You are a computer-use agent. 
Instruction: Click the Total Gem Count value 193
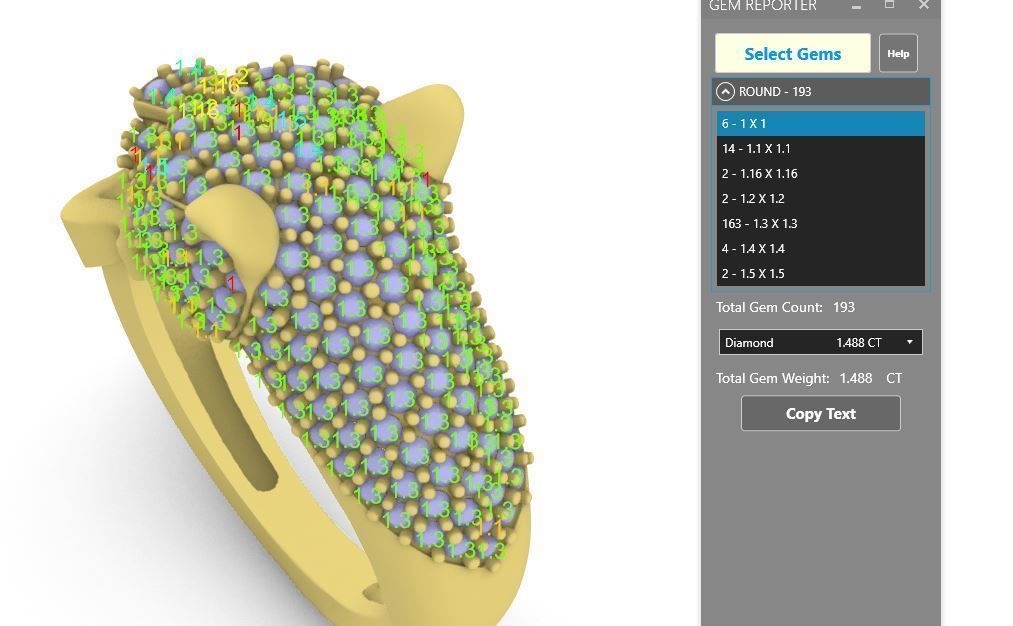(844, 308)
